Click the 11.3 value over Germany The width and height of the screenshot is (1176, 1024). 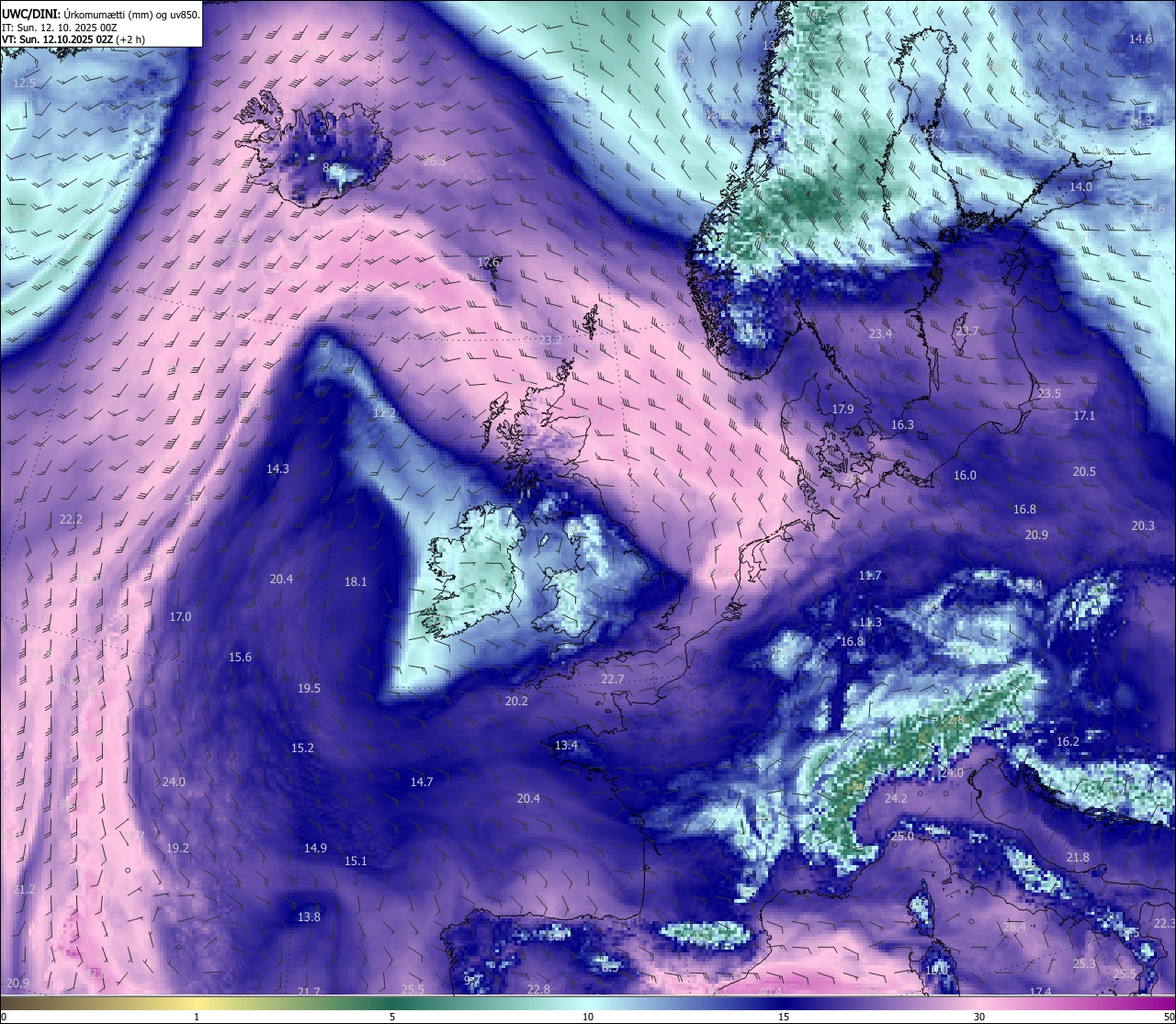[x=870, y=622]
